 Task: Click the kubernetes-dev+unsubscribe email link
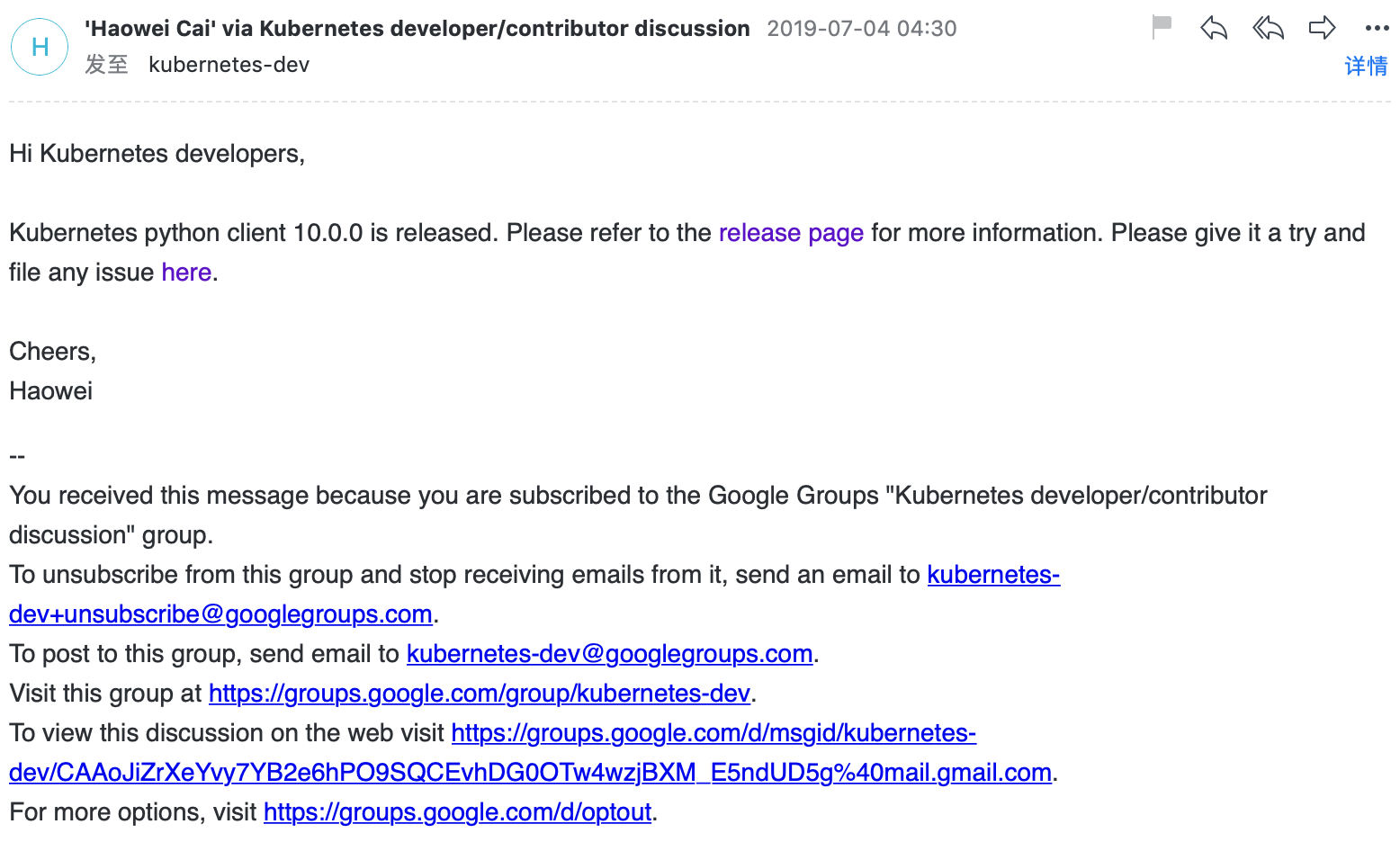[220, 614]
